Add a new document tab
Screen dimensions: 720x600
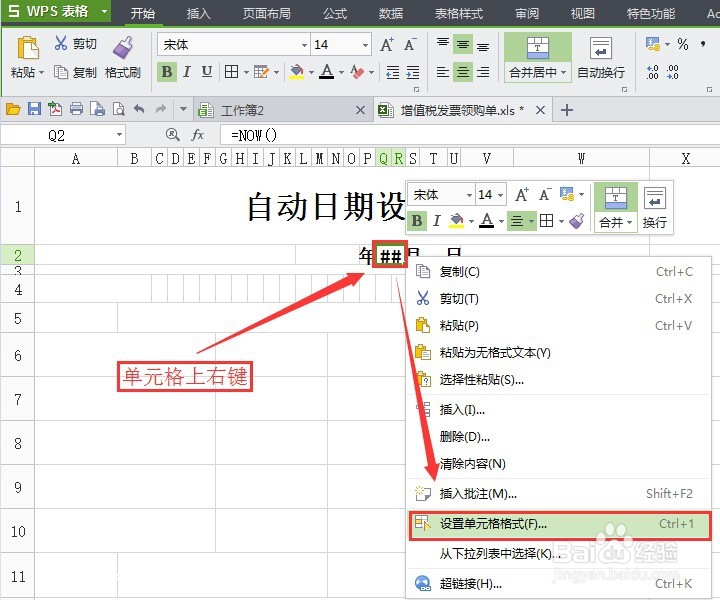(567, 110)
